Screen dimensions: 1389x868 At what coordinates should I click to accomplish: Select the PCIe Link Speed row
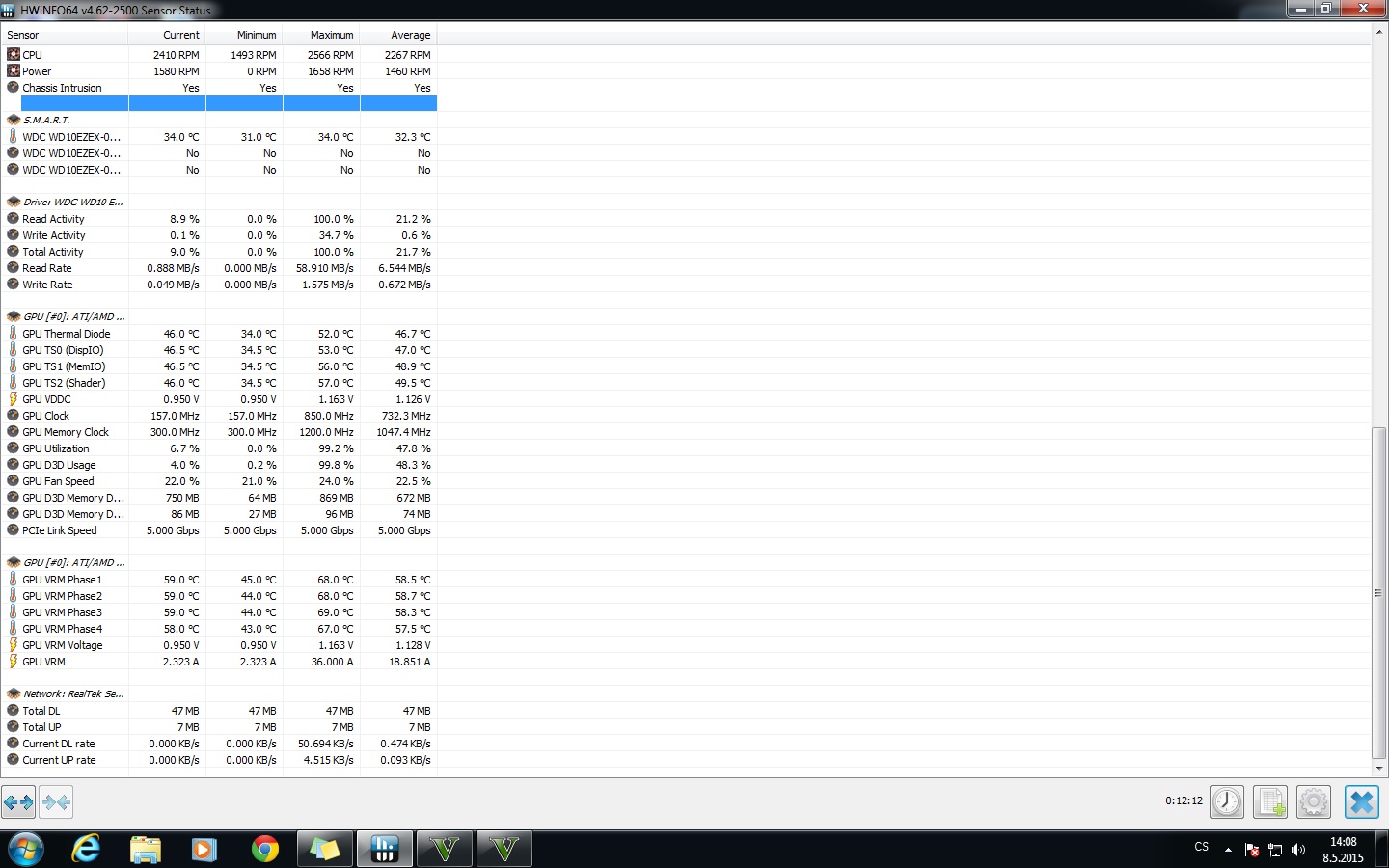click(x=219, y=530)
